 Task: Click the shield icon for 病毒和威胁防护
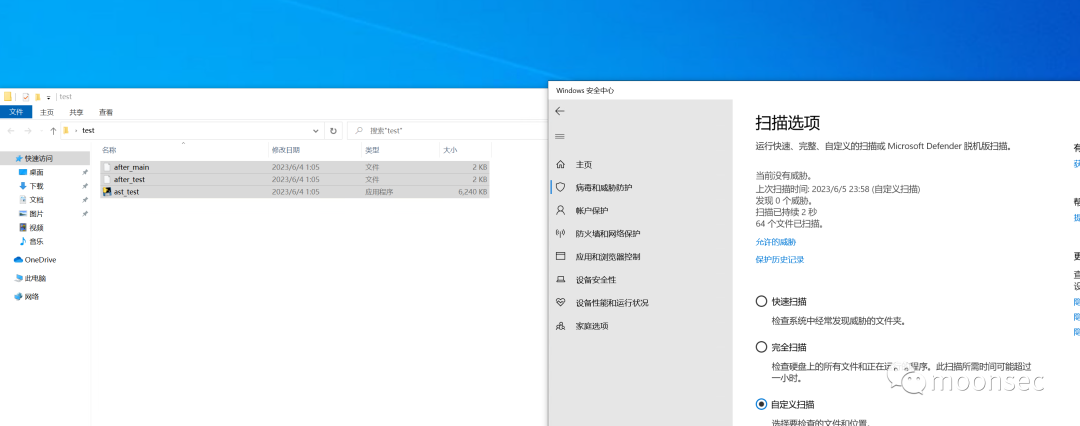tap(560, 187)
